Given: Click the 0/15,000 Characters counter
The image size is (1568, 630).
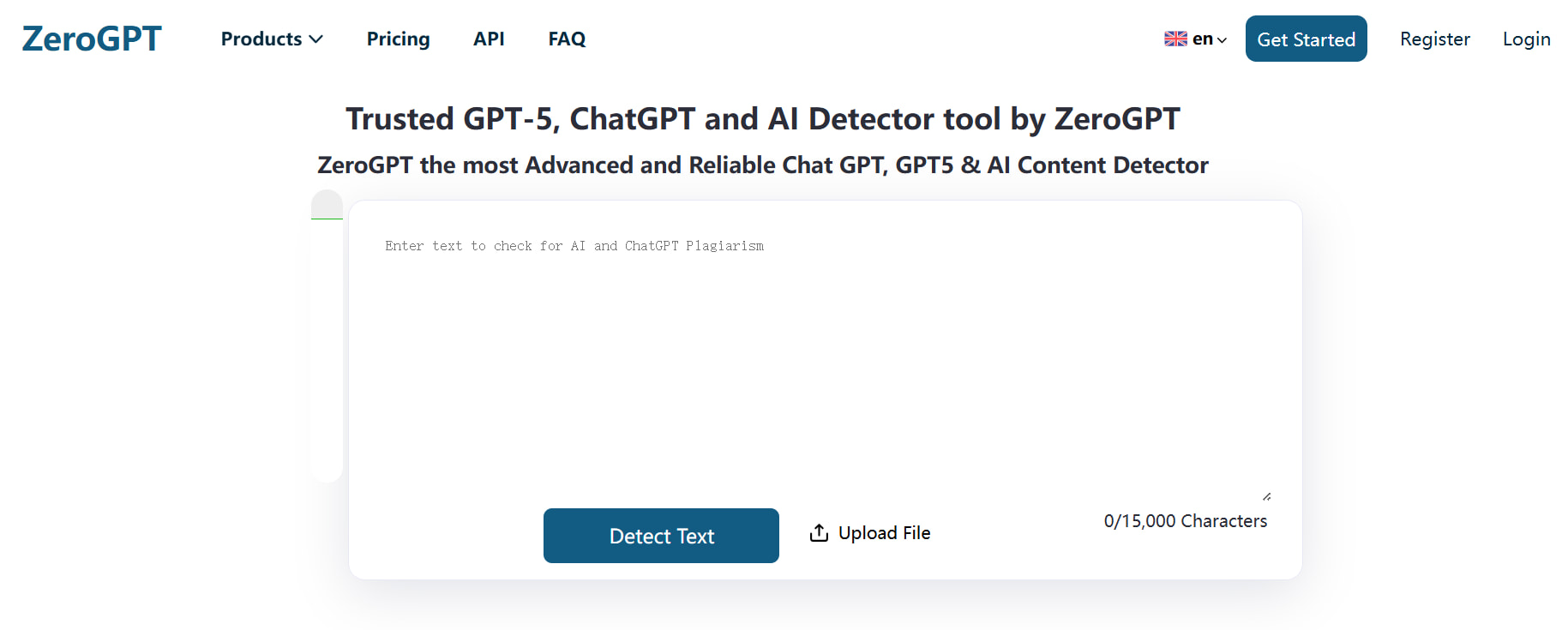Looking at the screenshot, I should coord(1186,520).
